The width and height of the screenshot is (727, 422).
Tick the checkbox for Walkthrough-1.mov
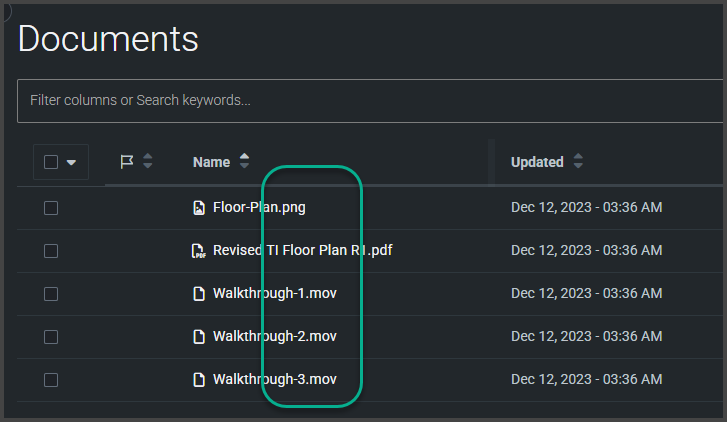[51, 294]
